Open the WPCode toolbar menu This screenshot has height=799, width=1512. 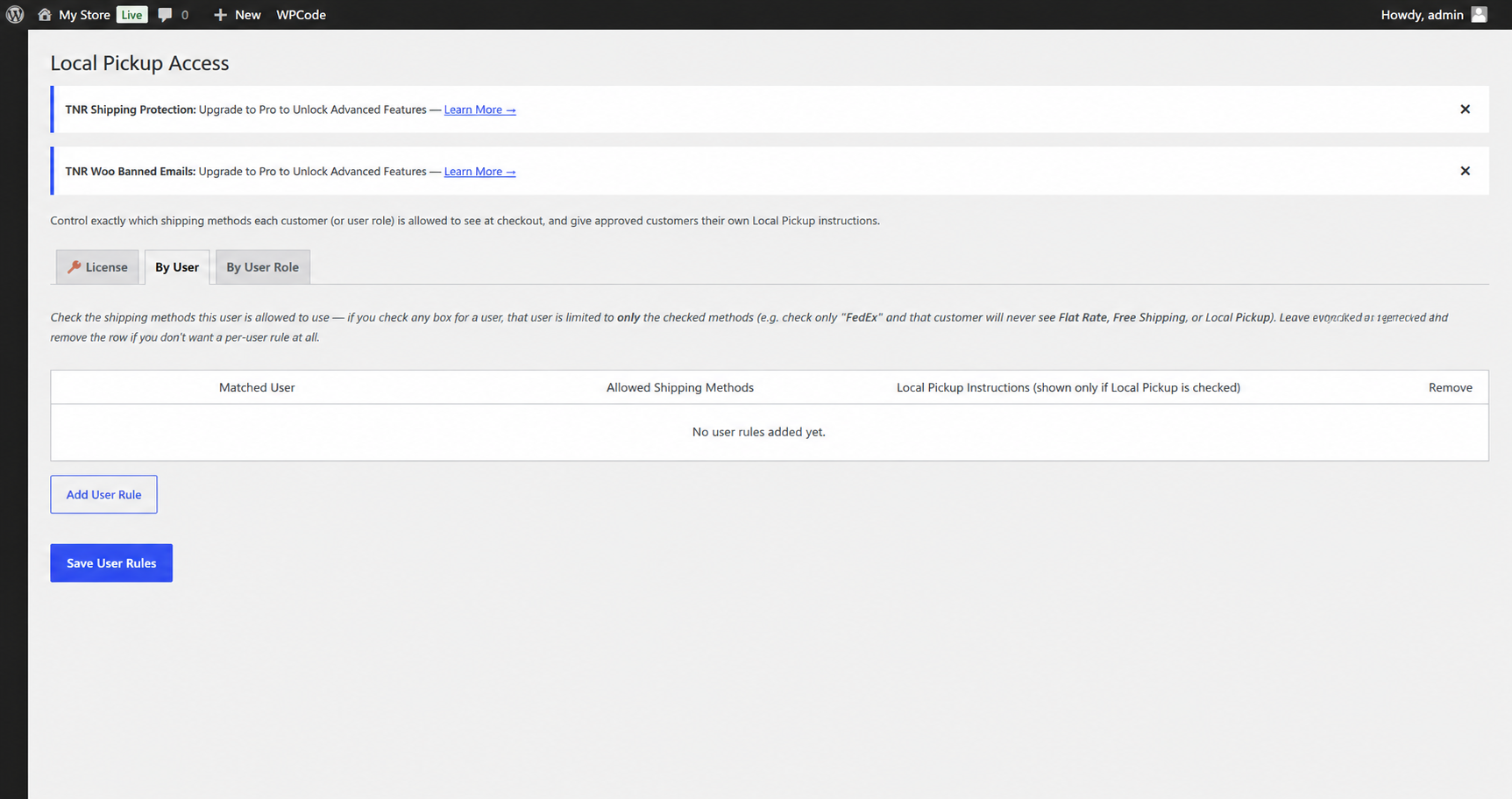301,15
